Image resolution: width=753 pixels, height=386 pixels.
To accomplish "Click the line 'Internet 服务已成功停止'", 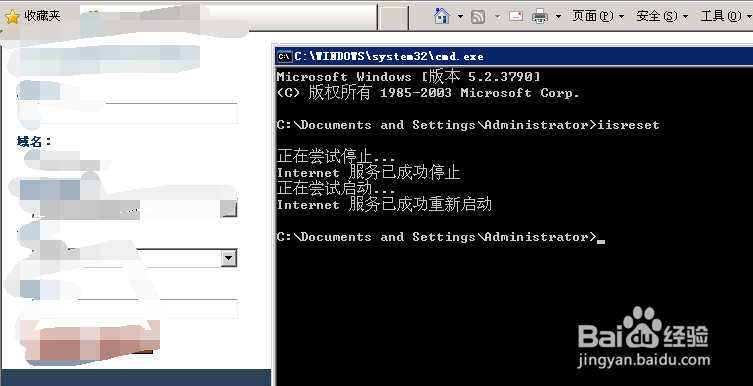I will (368, 172).
